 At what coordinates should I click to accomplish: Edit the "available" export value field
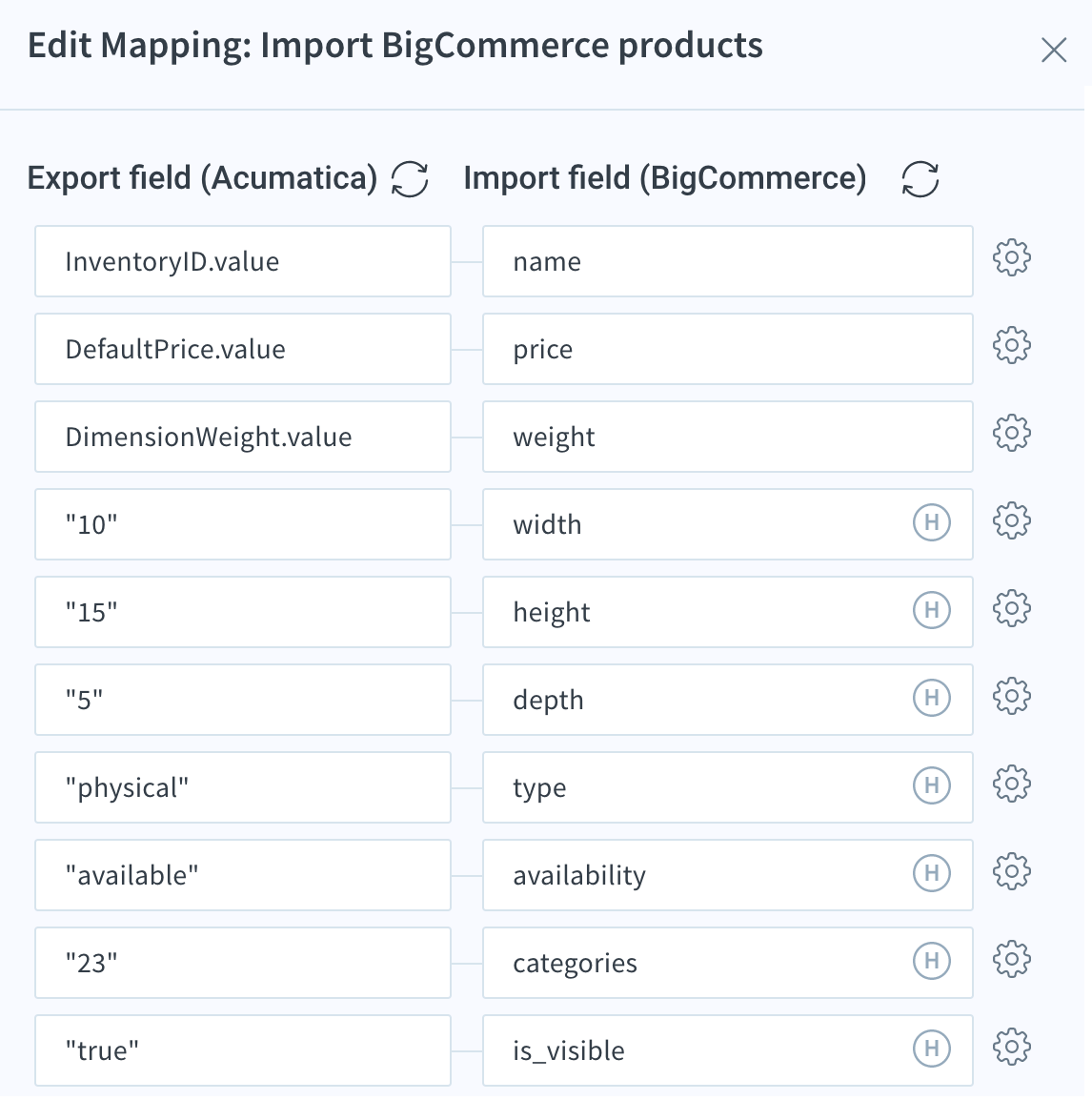point(243,875)
